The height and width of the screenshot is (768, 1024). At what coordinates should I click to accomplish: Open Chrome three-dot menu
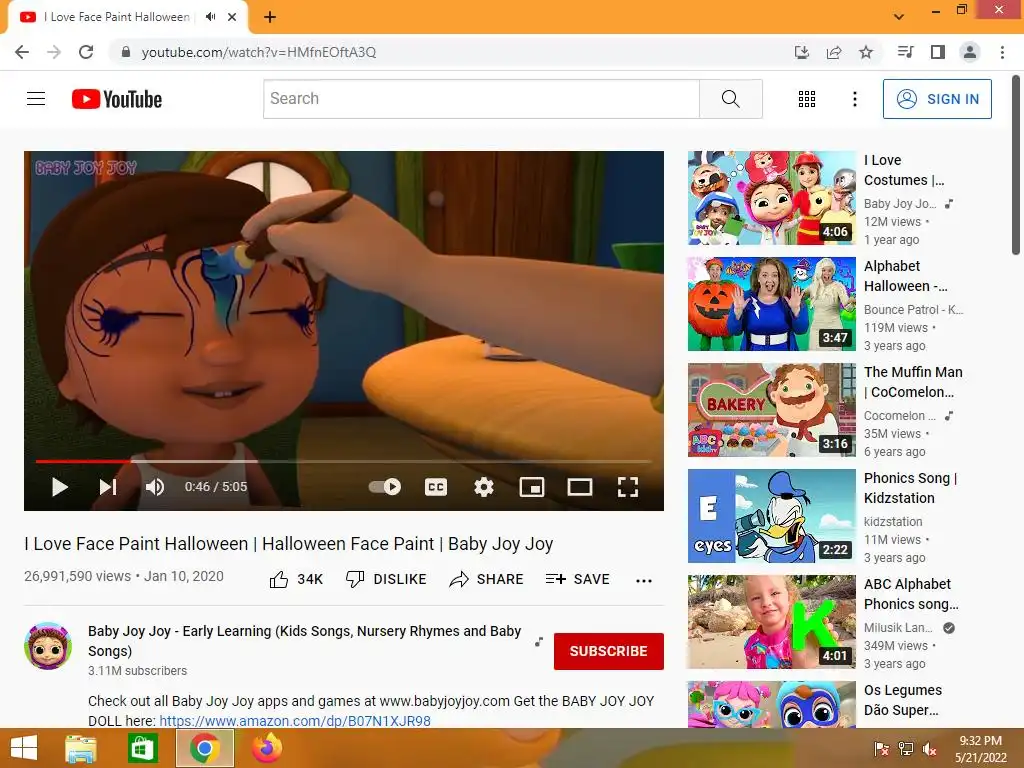1002,52
